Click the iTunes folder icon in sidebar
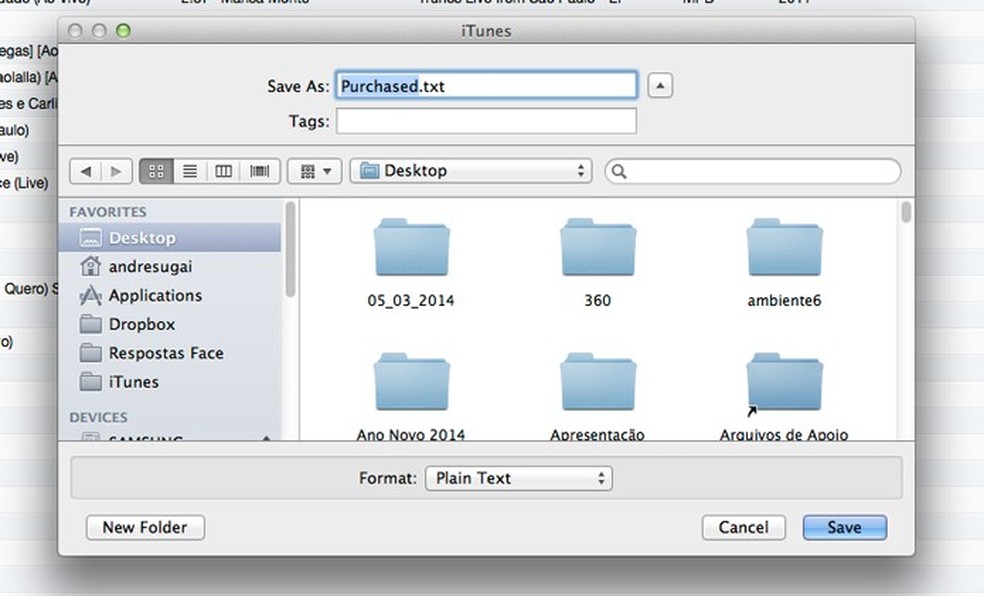 point(90,381)
